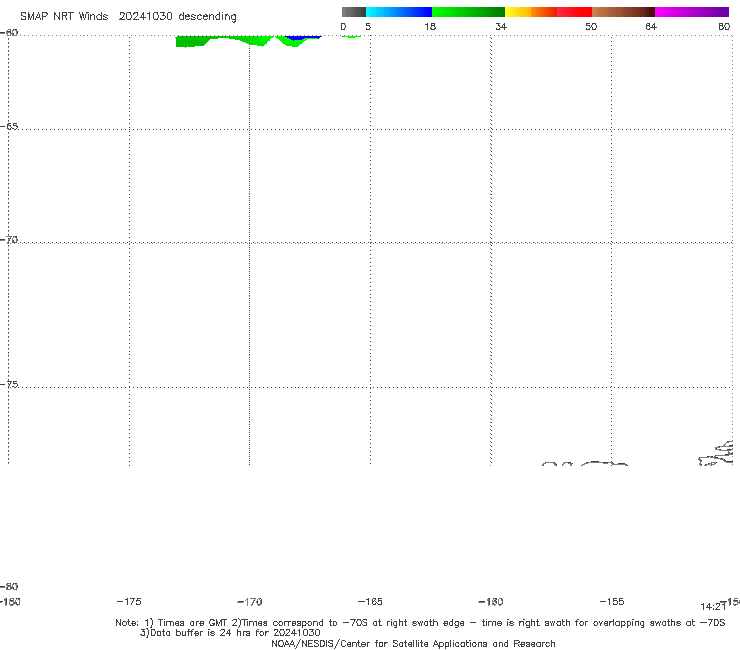740x650 pixels.
Task: Click the magenta-purple segment of the color bar
Action: [692, 12]
